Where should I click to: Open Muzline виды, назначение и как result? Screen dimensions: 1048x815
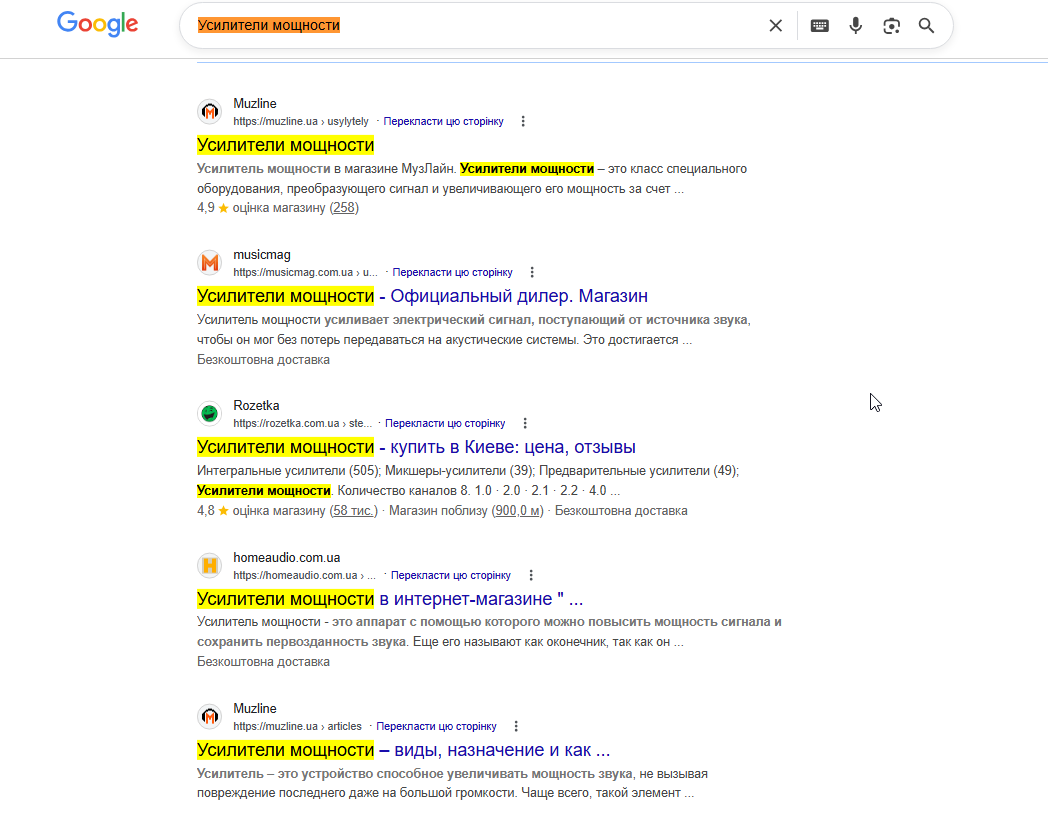pos(404,750)
